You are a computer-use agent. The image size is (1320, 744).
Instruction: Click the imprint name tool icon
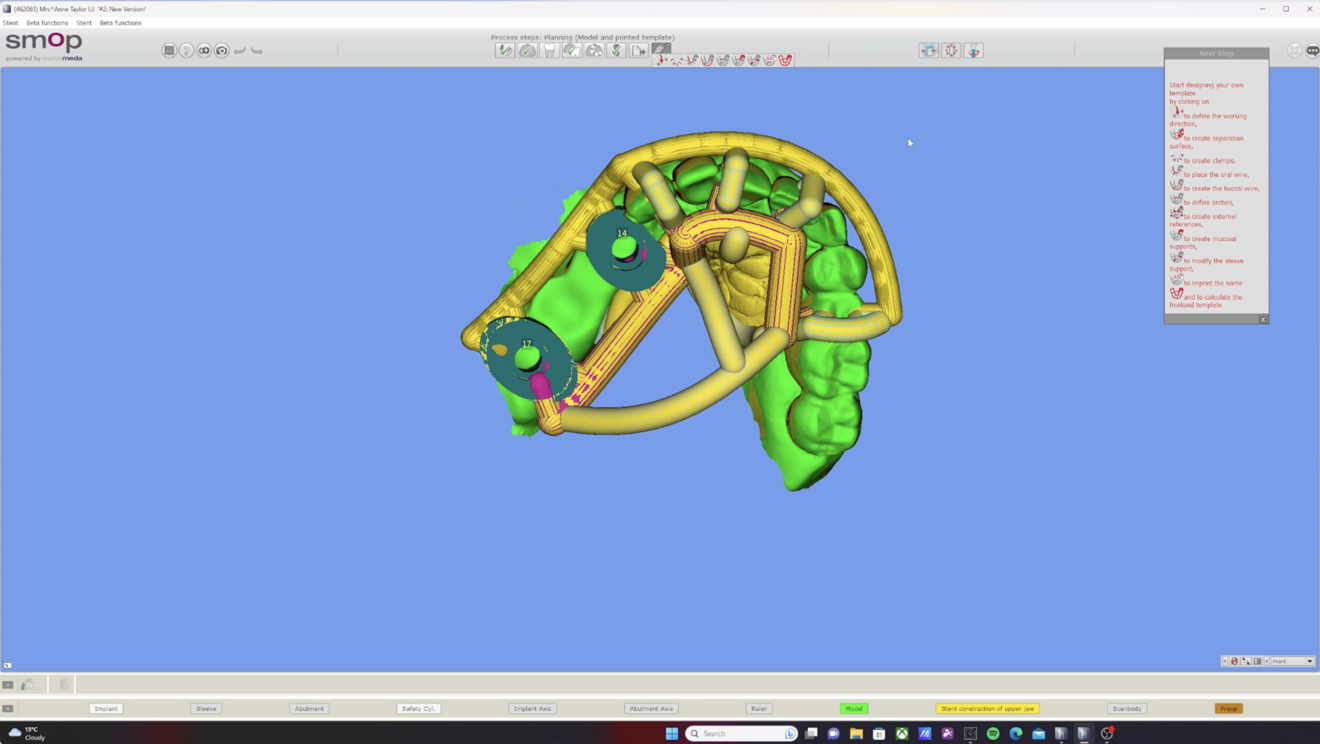(770, 61)
